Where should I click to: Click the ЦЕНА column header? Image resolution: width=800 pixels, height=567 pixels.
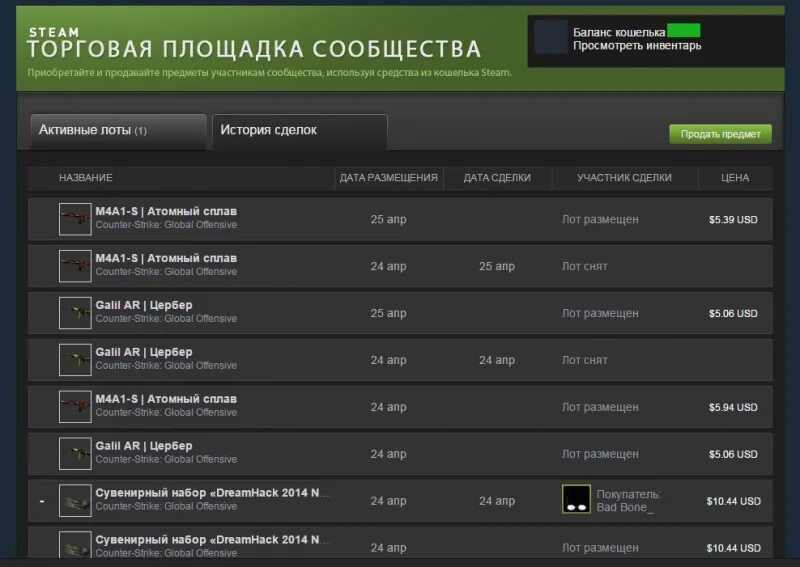coord(735,178)
